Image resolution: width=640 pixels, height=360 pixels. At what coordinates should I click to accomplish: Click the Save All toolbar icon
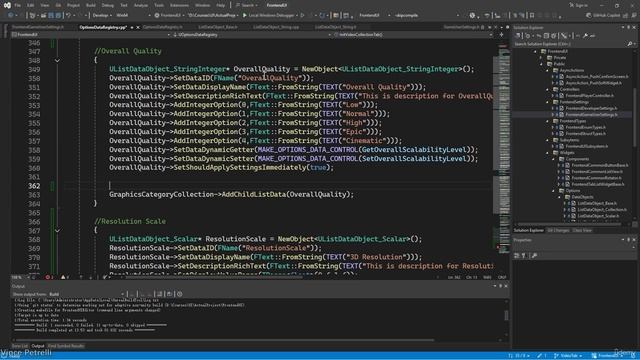tap(58, 16)
